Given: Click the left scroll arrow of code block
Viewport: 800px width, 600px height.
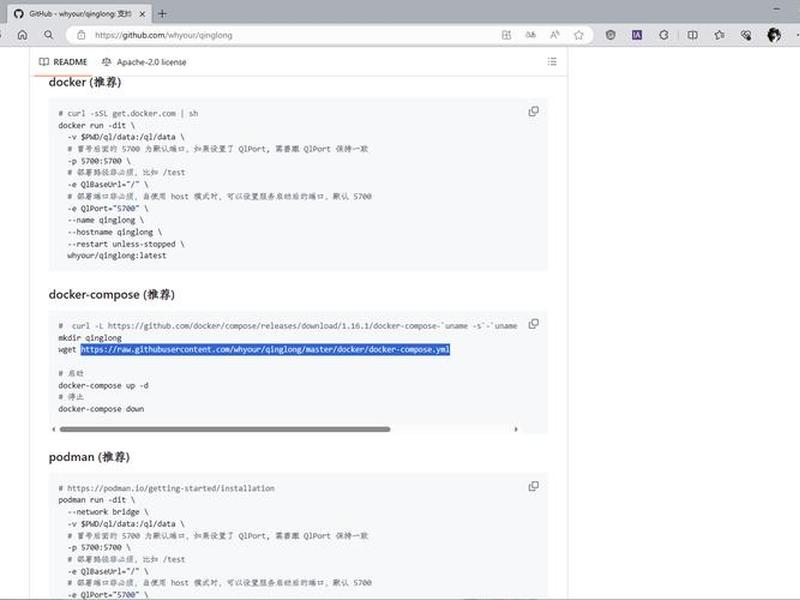Looking at the screenshot, I should (x=54, y=429).
